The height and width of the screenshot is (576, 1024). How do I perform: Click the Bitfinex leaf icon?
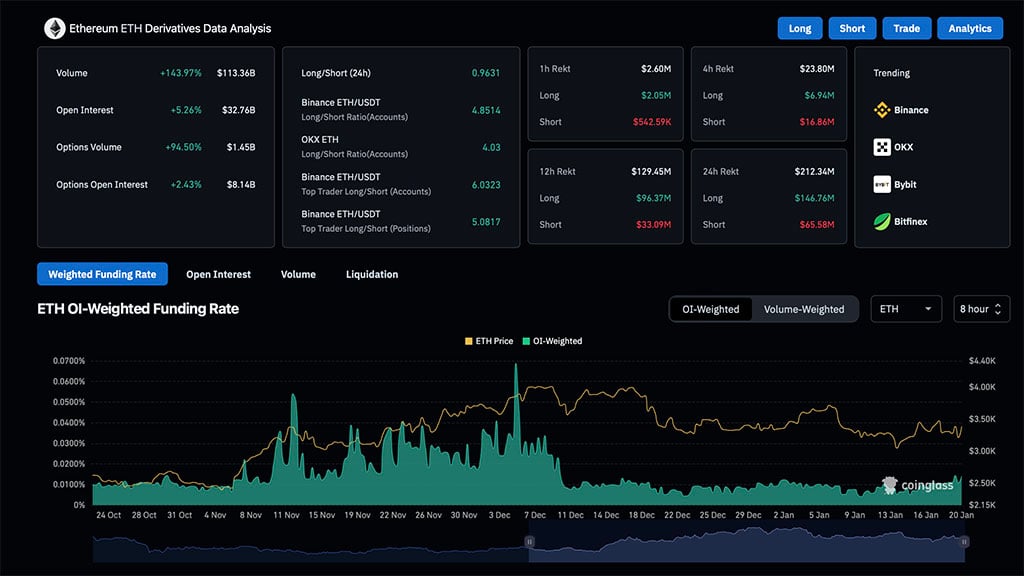point(882,221)
